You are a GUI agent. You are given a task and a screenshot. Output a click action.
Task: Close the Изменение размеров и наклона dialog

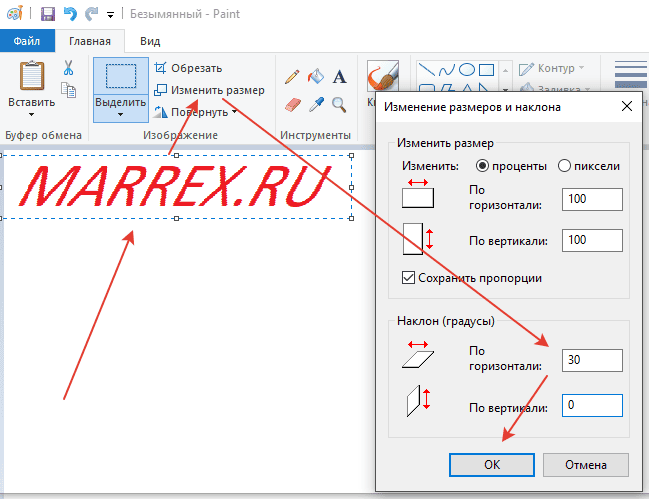click(627, 106)
